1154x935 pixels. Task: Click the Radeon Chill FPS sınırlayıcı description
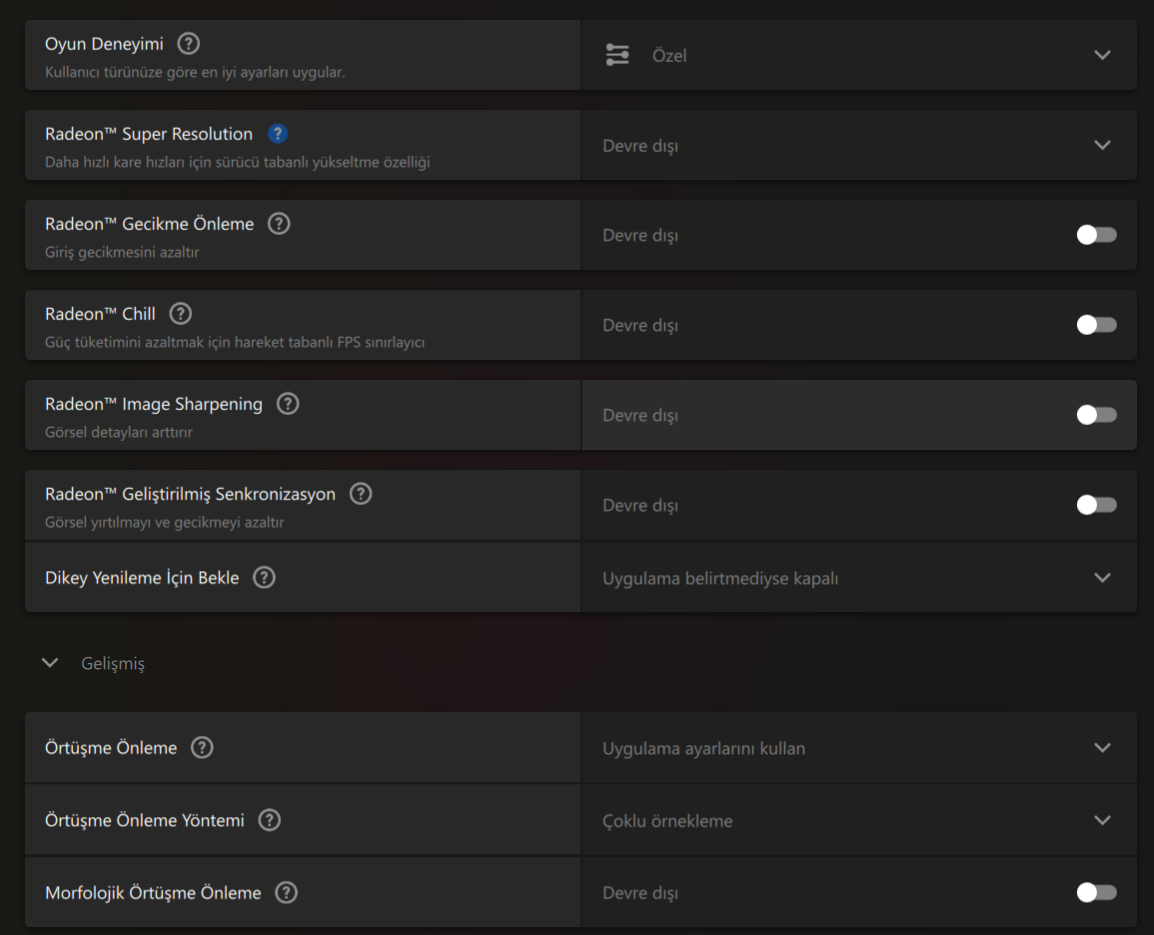click(x=235, y=342)
